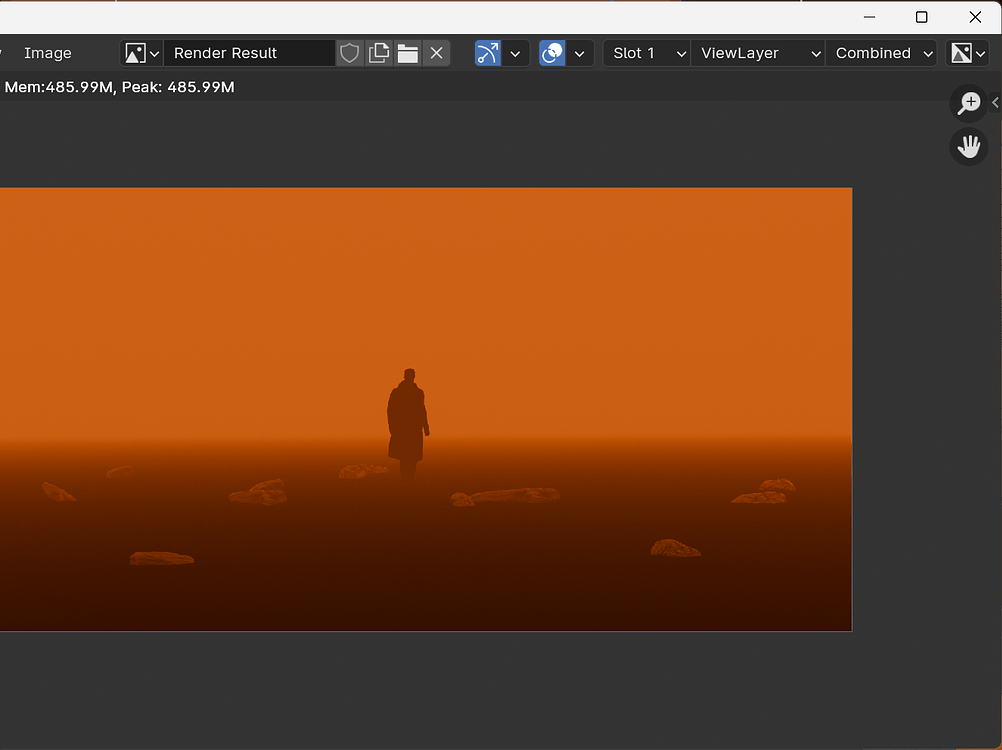Image resolution: width=1002 pixels, height=750 pixels.
Task: Open image file with folder icon
Action: pos(408,53)
